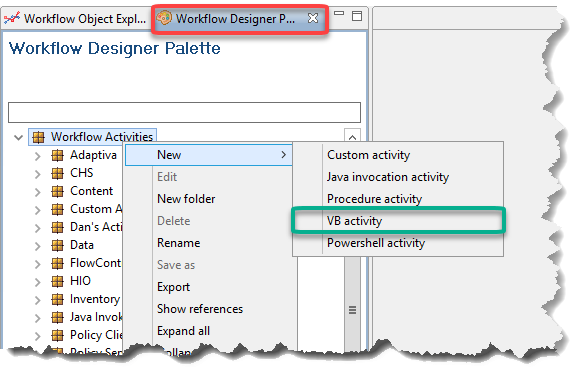
Task: Click the greyed-out Delete menu entry
Action: pyautogui.click(x=209, y=221)
